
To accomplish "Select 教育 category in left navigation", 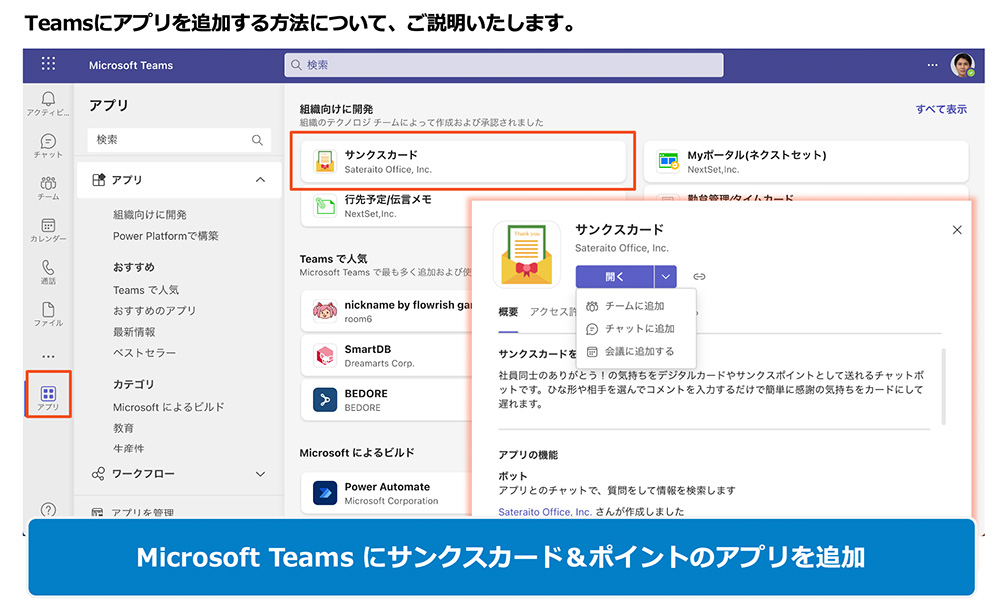I will pyautogui.click(x=123, y=428).
